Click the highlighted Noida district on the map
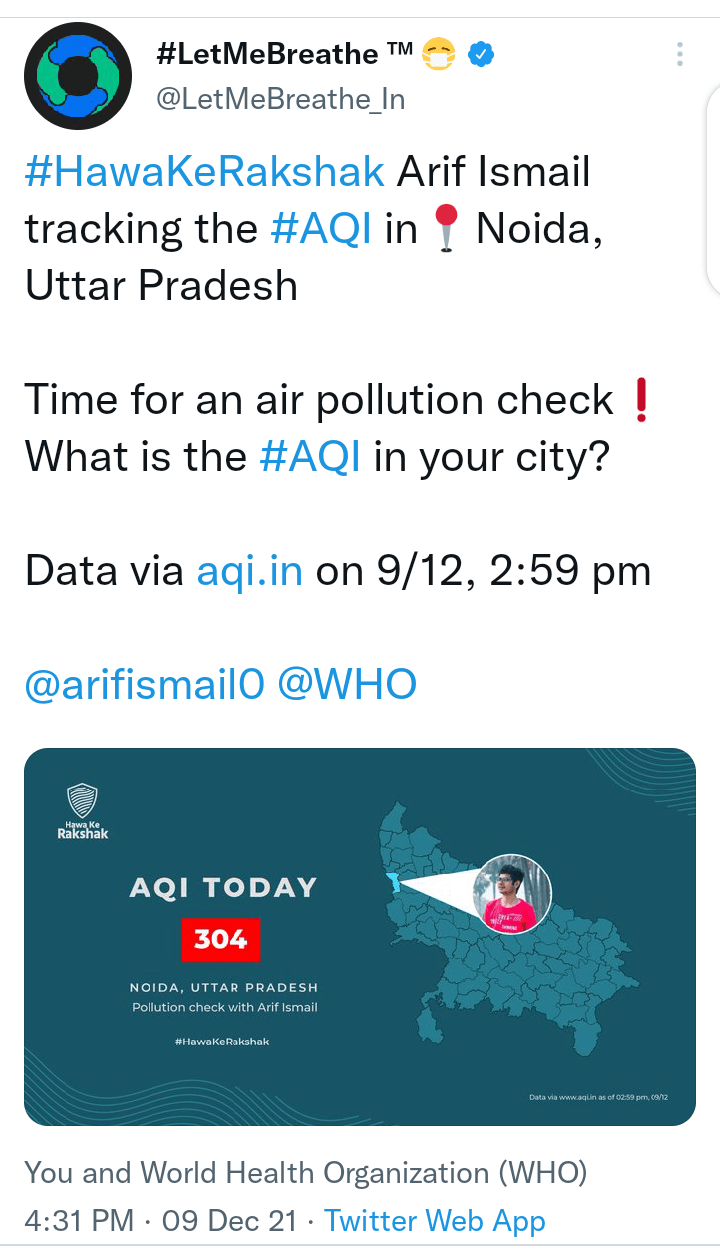Screen dimensions: 720x1260 pyautogui.click(x=395, y=883)
